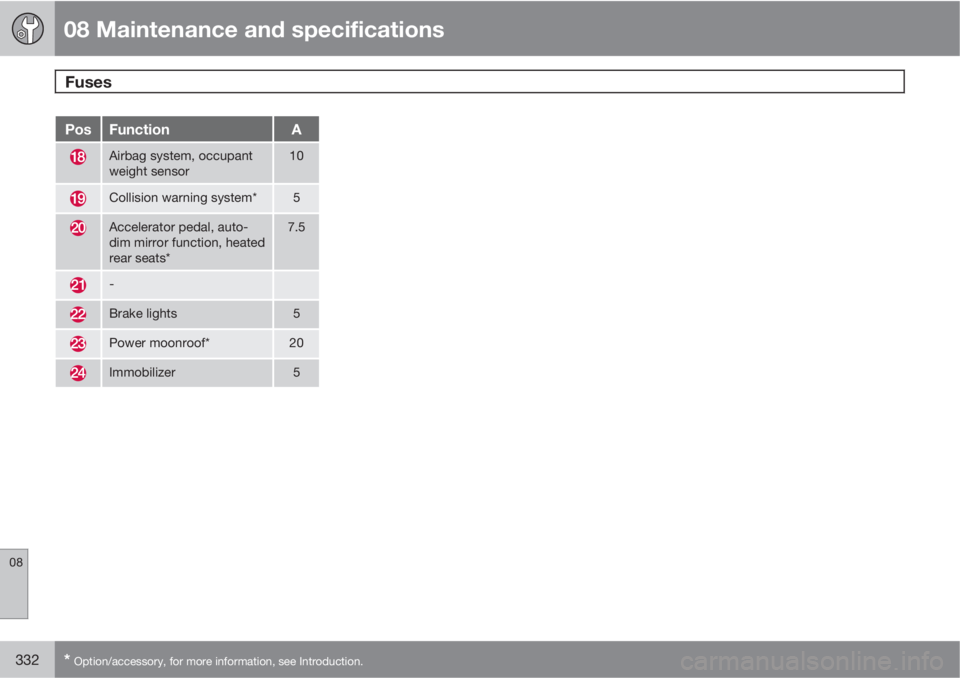
Task: Select the red fuse position 24 badge
Action: coord(78,372)
